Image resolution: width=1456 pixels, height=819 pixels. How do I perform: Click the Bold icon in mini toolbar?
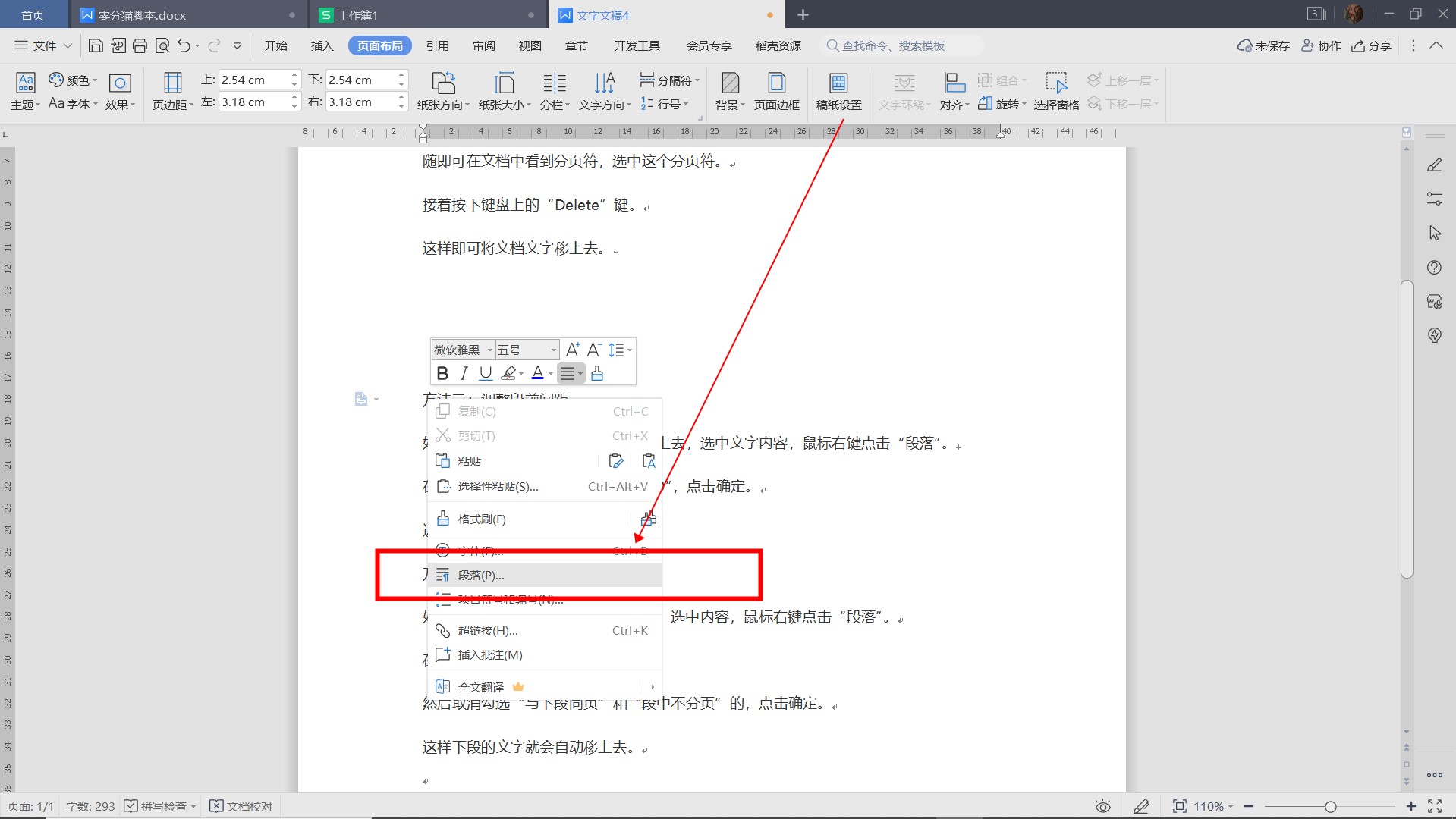442,373
